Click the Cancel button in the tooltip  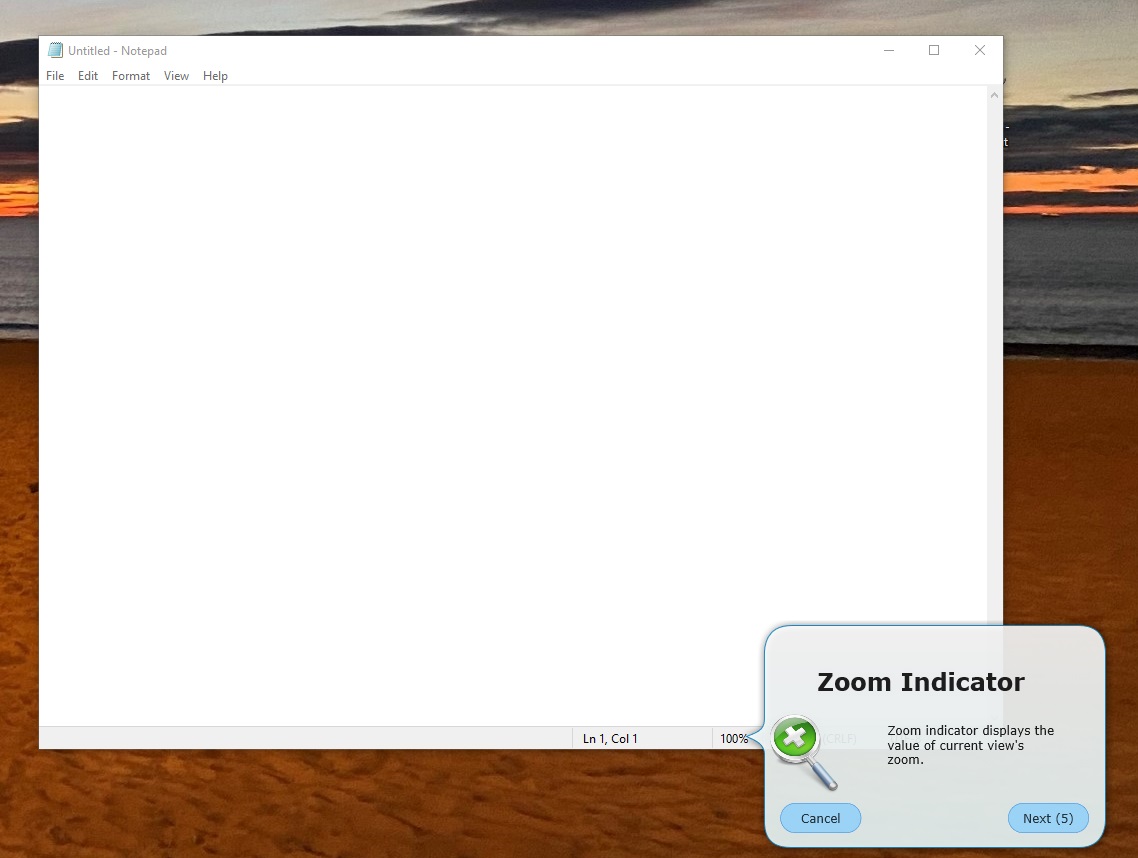(x=820, y=818)
